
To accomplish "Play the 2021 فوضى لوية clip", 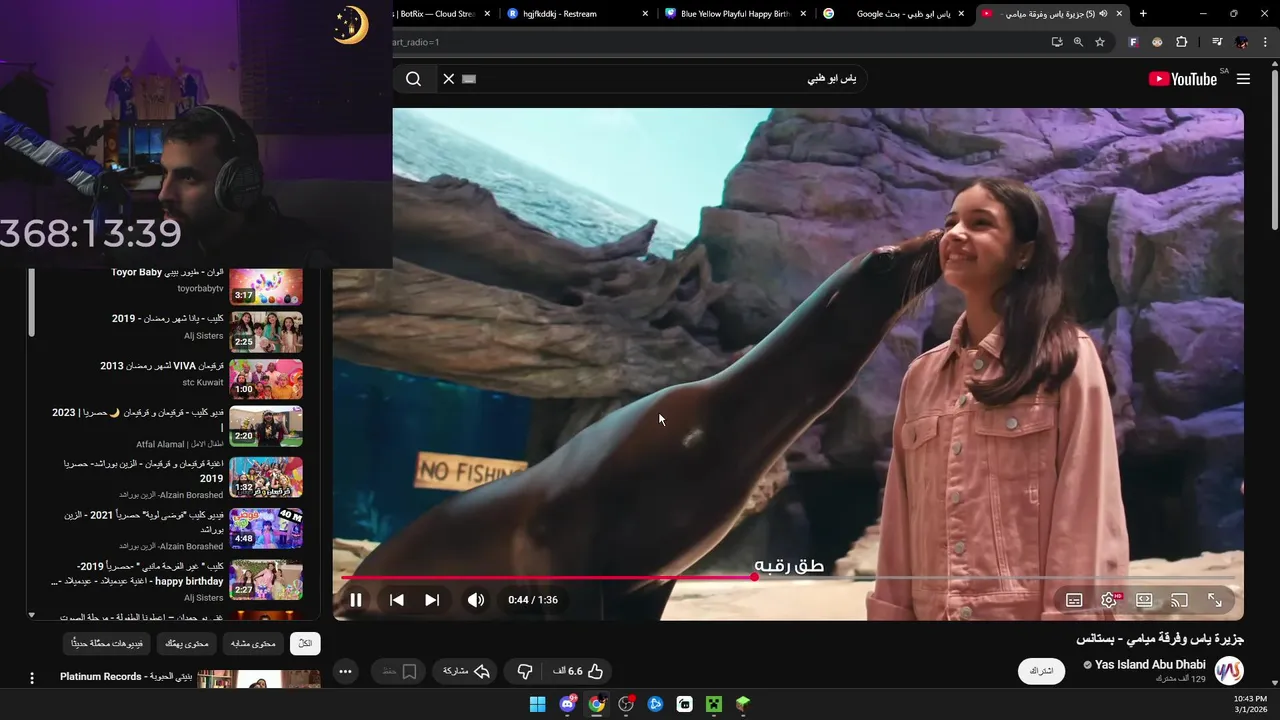I will 266,528.
